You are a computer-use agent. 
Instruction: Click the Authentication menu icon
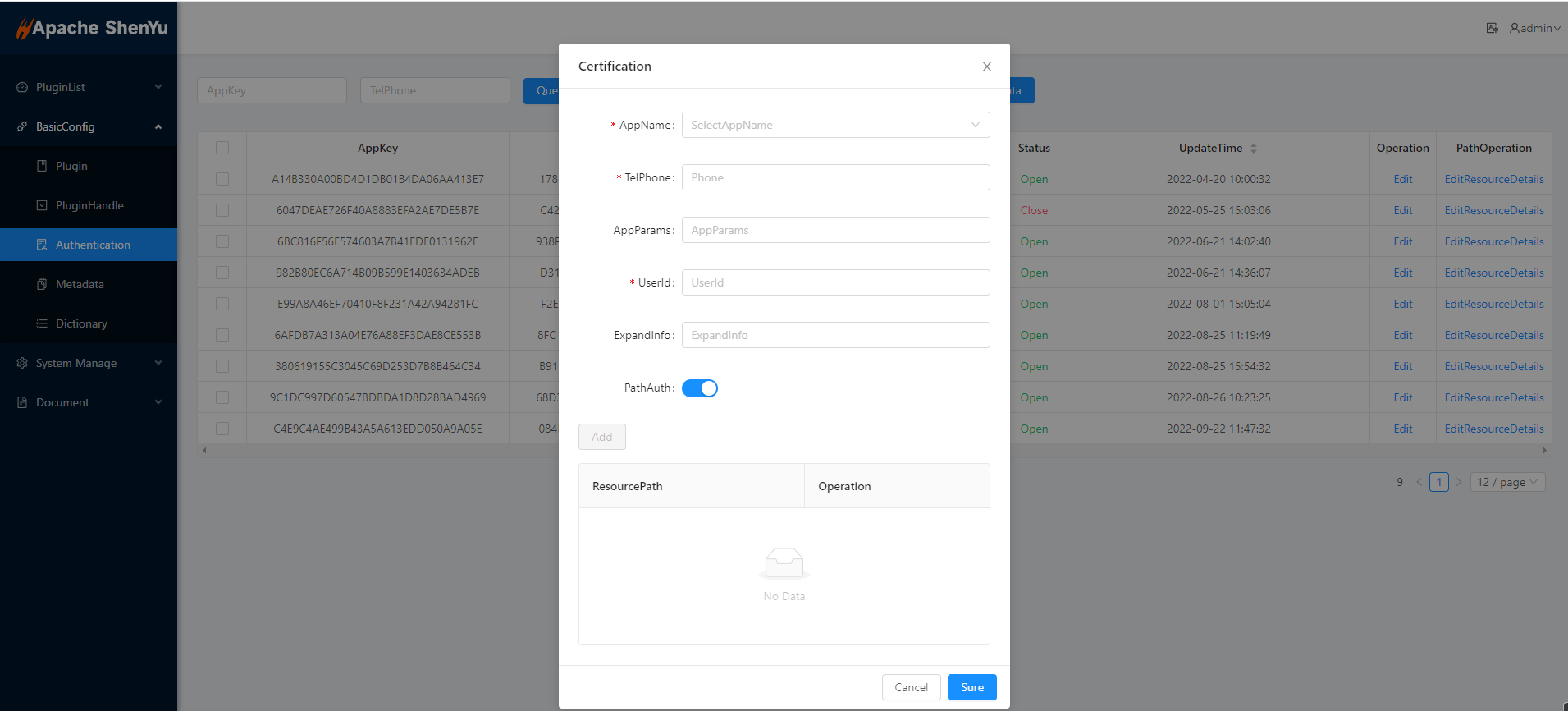[42, 245]
